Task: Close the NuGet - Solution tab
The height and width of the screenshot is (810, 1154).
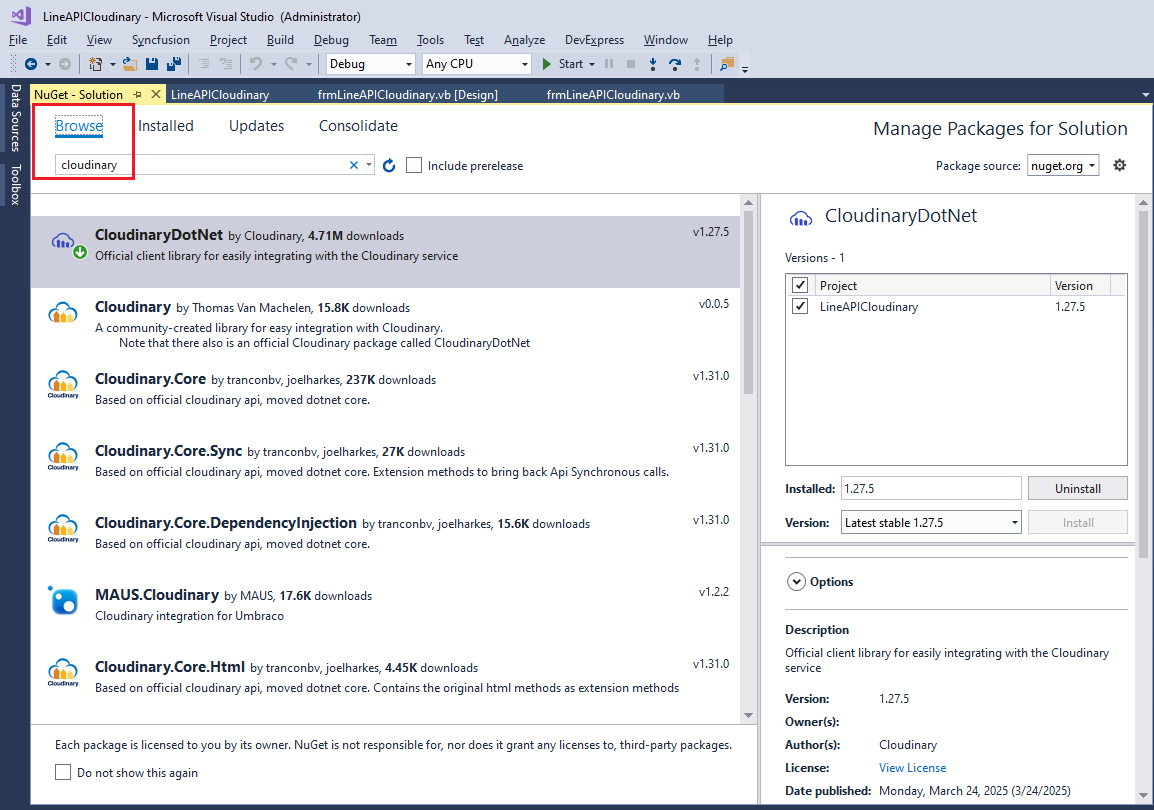Action: point(155,94)
